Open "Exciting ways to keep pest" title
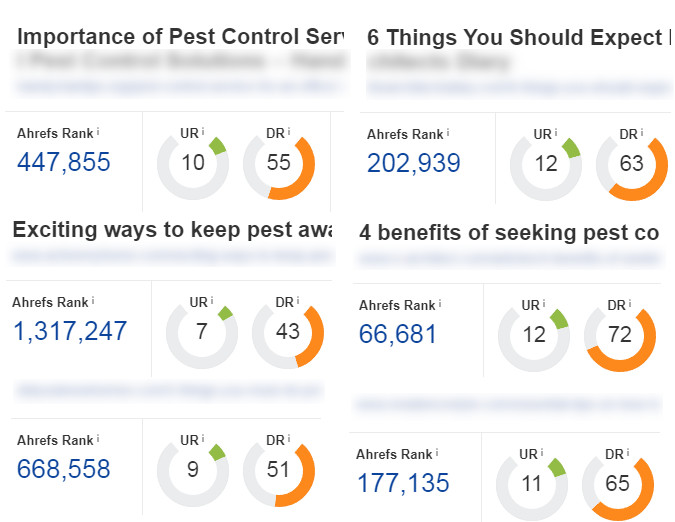Viewport: 675px width, 522px height. [x=166, y=229]
